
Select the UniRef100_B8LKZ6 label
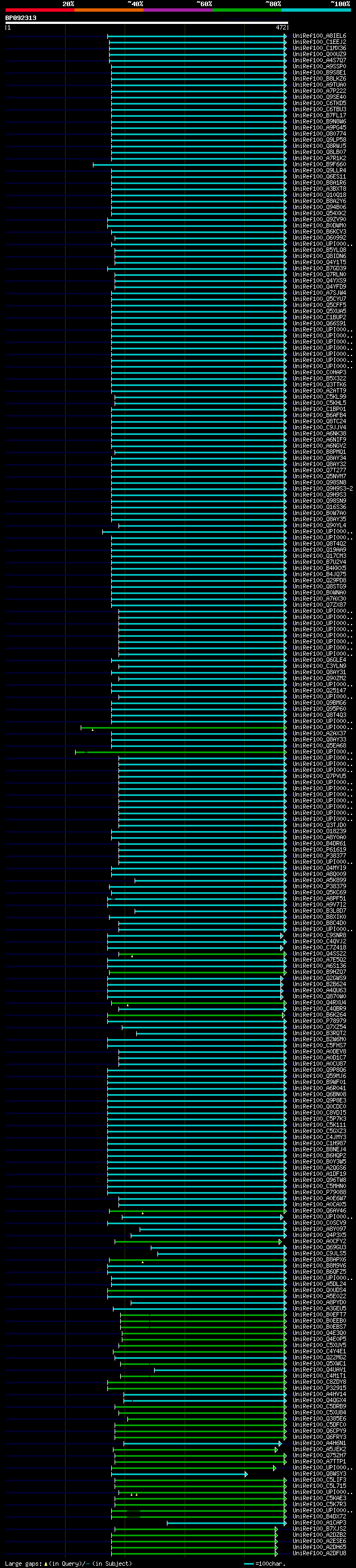[x=319, y=78]
